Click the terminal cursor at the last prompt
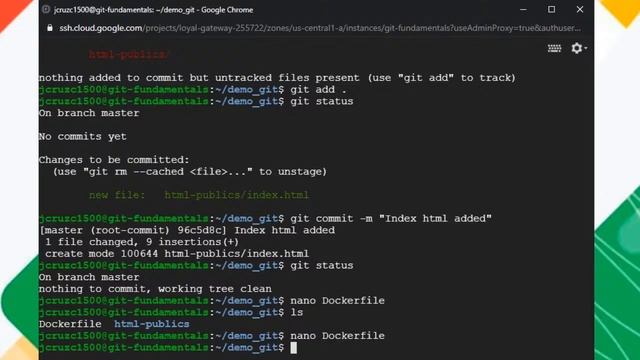The height and width of the screenshot is (360, 640). [293, 348]
